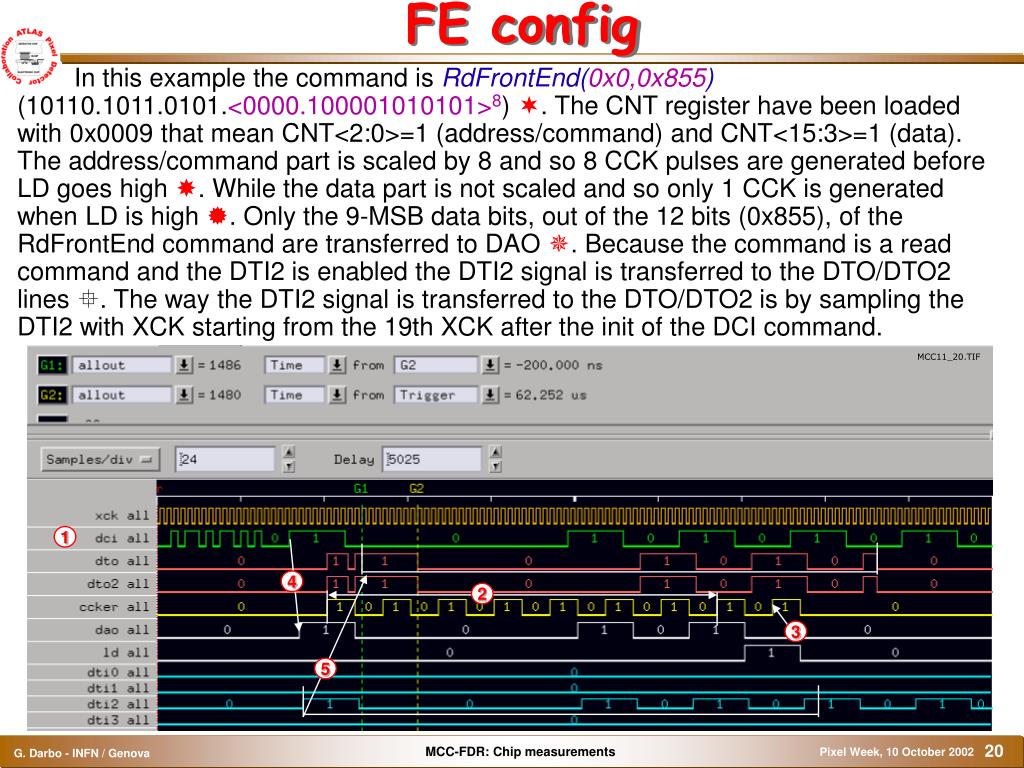Image resolution: width=1024 pixels, height=768 pixels.
Task: Click the Time field in the G2 row
Action: 294,395
